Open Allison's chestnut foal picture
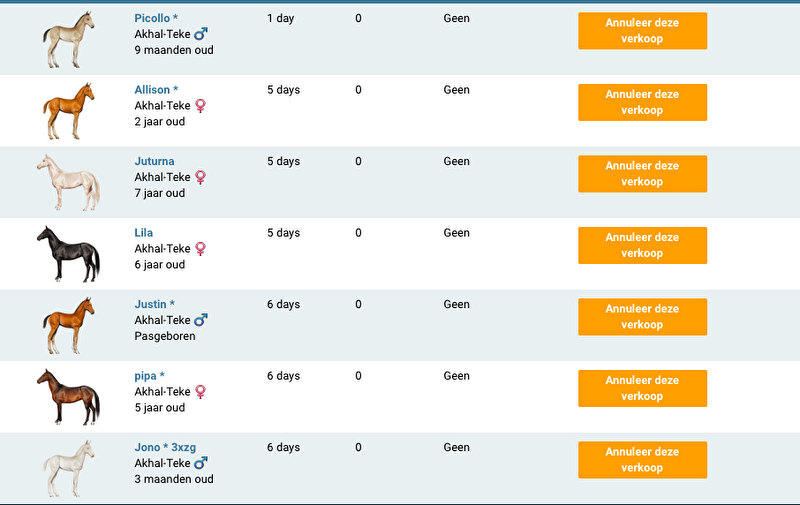The width and height of the screenshot is (800, 505). [69, 111]
